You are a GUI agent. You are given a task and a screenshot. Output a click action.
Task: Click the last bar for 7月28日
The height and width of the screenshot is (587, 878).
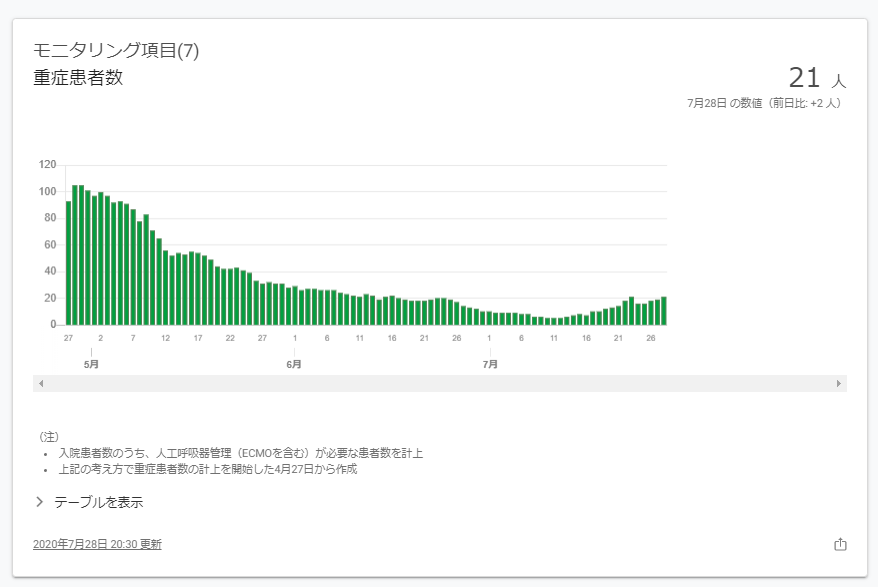click(664, 311)
